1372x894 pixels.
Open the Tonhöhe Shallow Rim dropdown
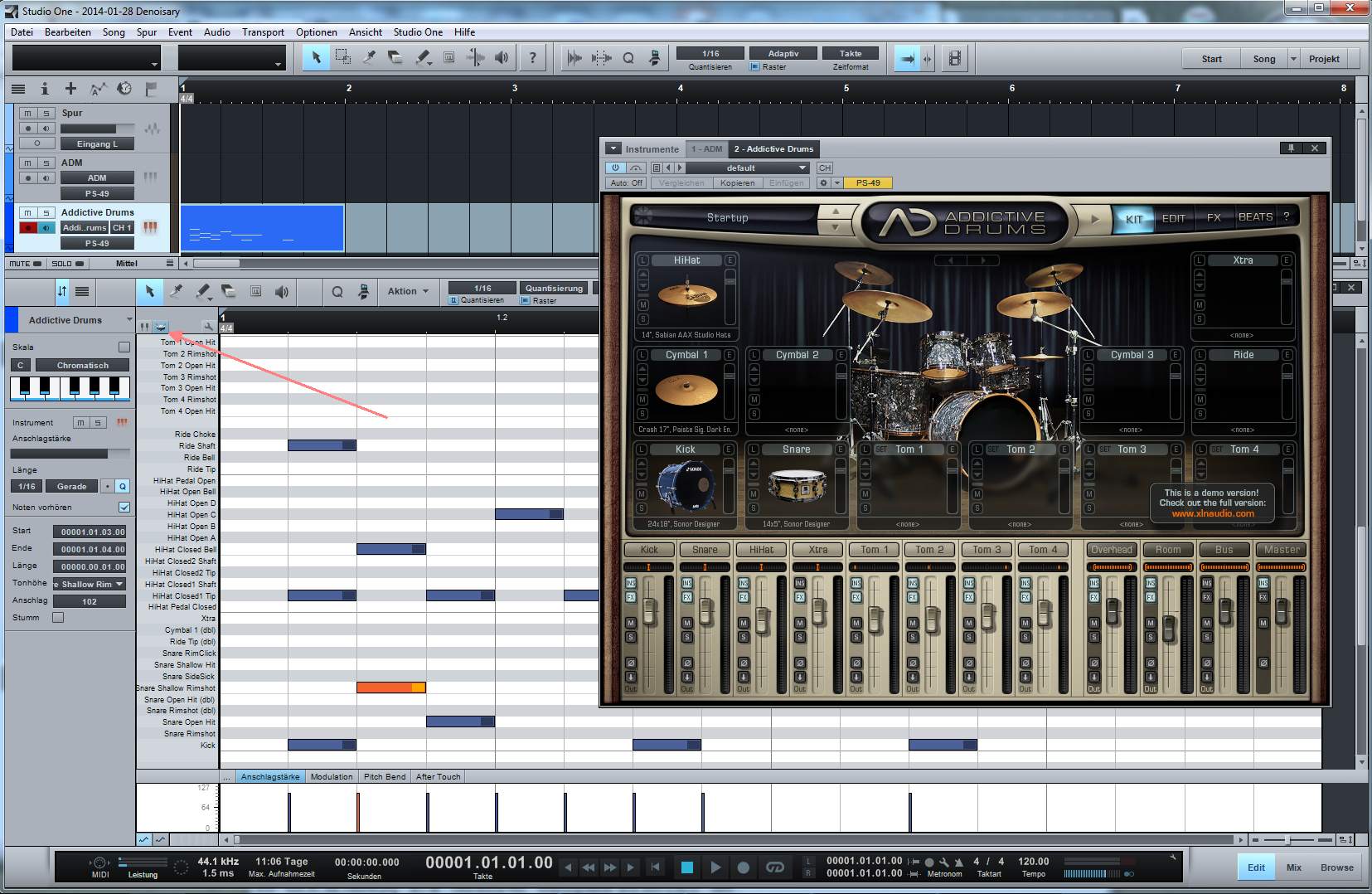[90, 584]
